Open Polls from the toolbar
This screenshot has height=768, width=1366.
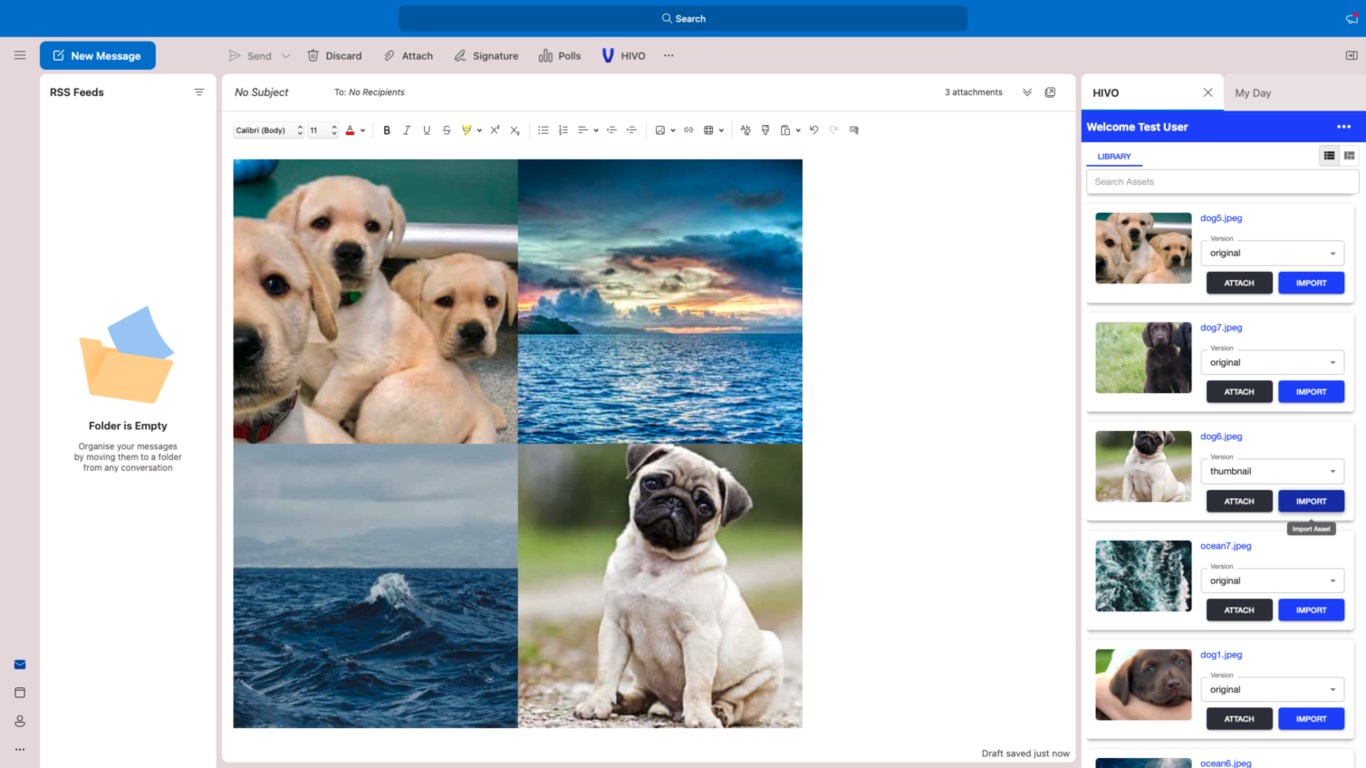click(560, 56)
